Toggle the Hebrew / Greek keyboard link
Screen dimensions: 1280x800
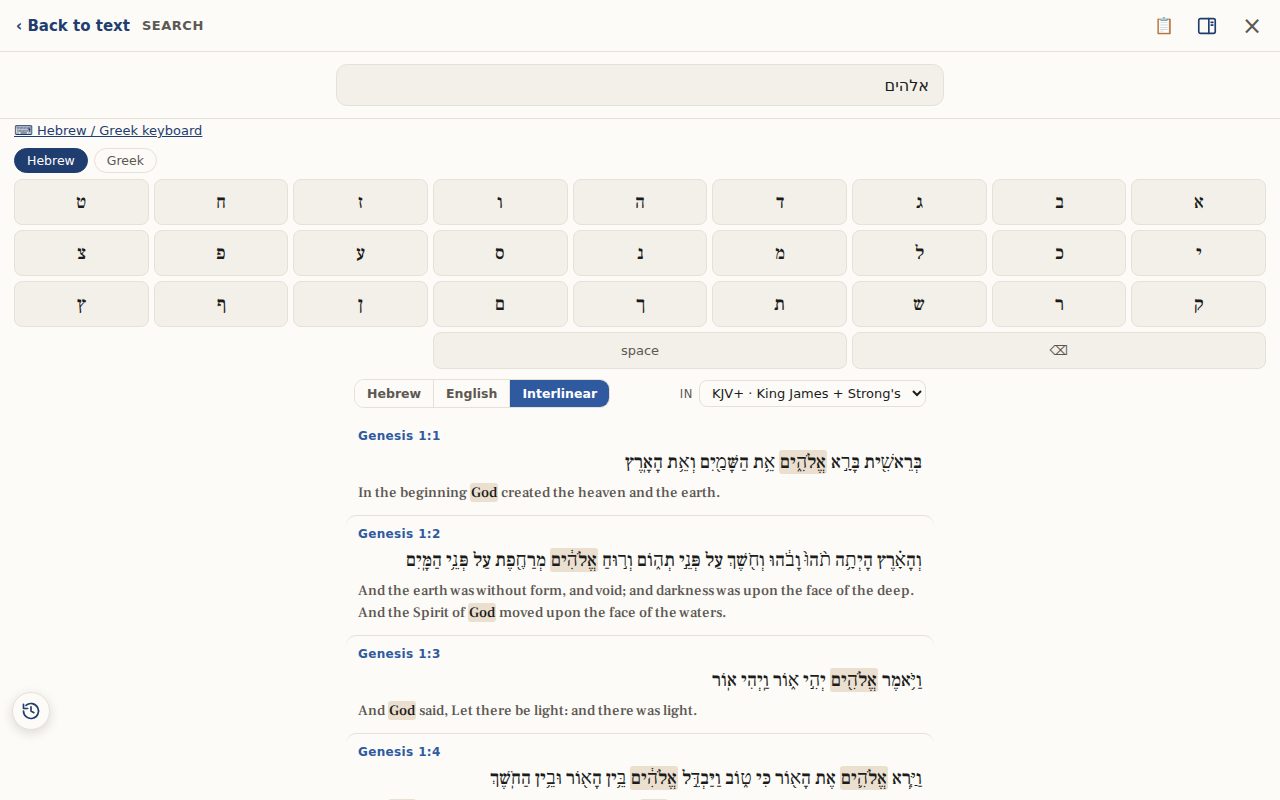[x=108, y=131]
